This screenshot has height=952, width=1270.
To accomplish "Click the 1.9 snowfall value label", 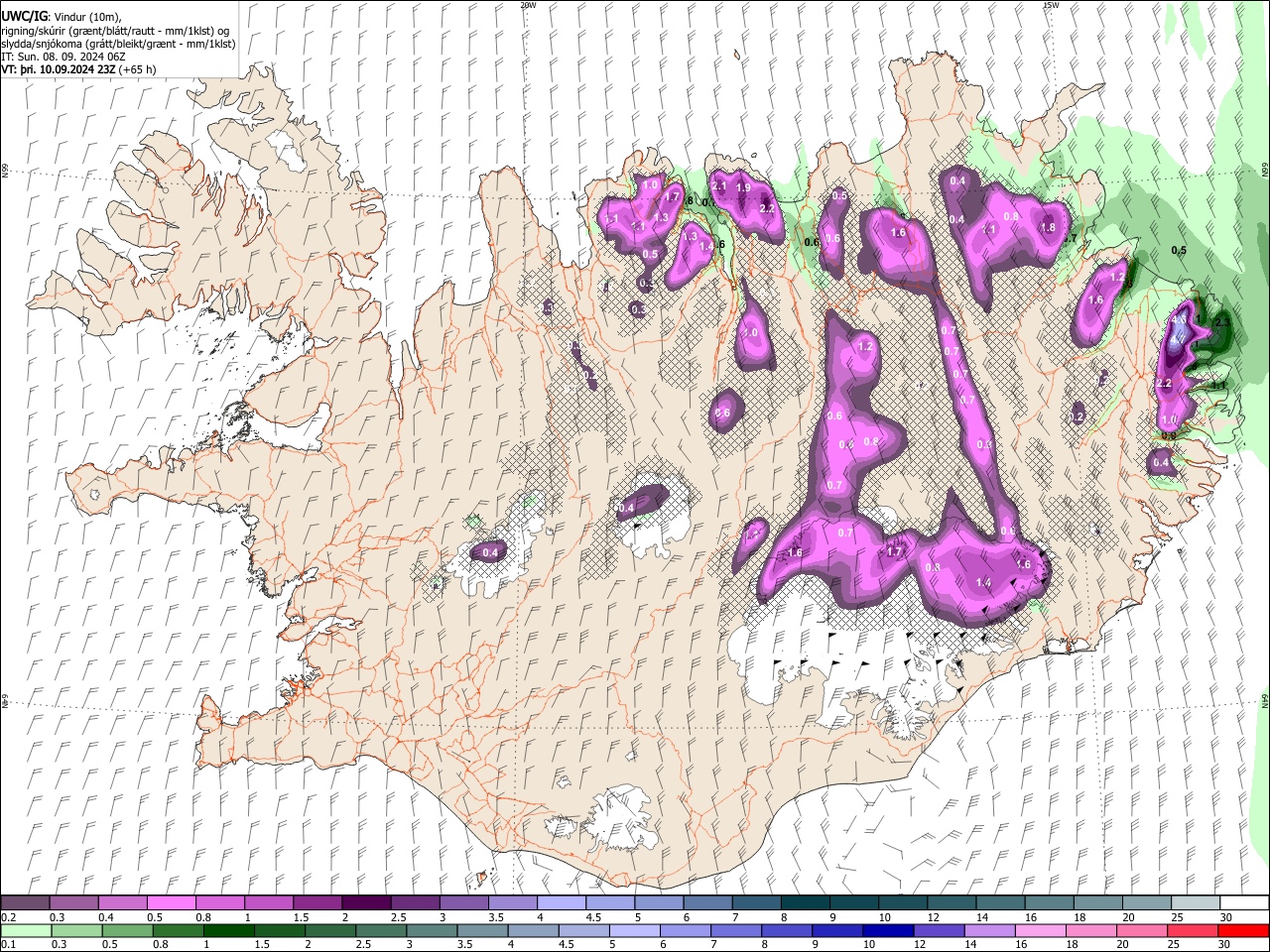I will point(743,187).
